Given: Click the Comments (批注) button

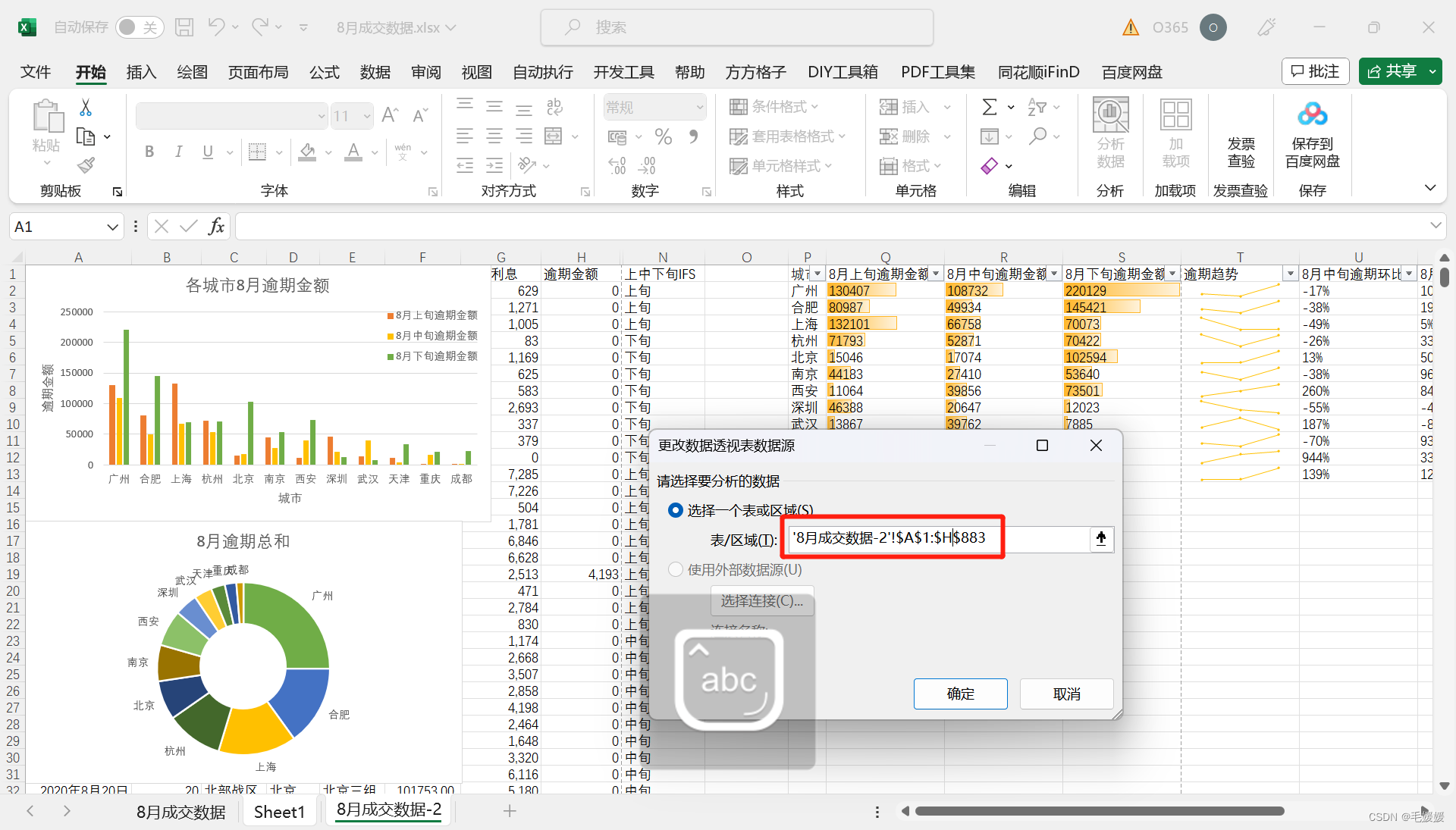Looking at the screenshot, I should click(1316, 71).
